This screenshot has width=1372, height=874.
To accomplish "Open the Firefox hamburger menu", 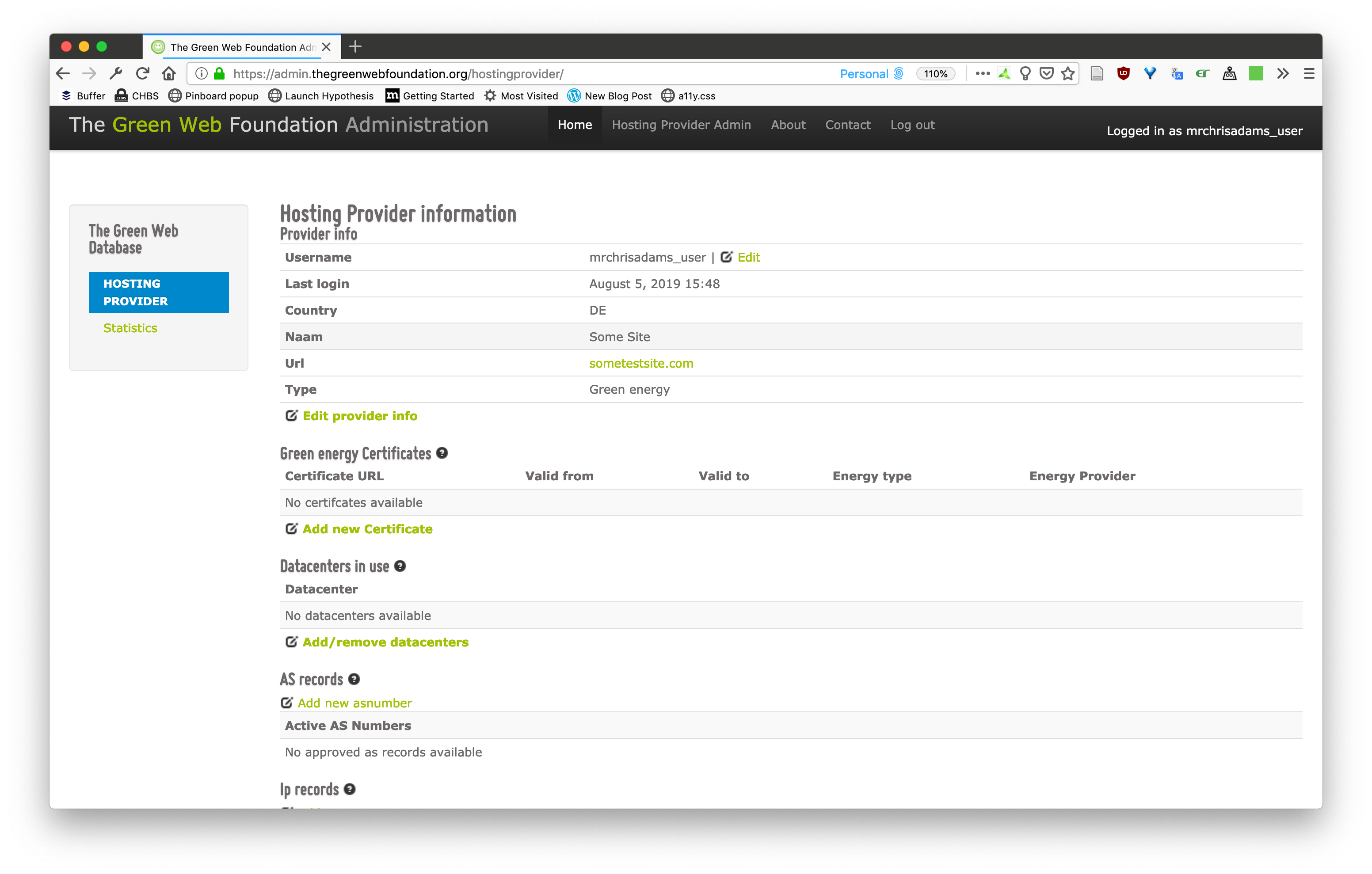I will tap(1309, 73).
